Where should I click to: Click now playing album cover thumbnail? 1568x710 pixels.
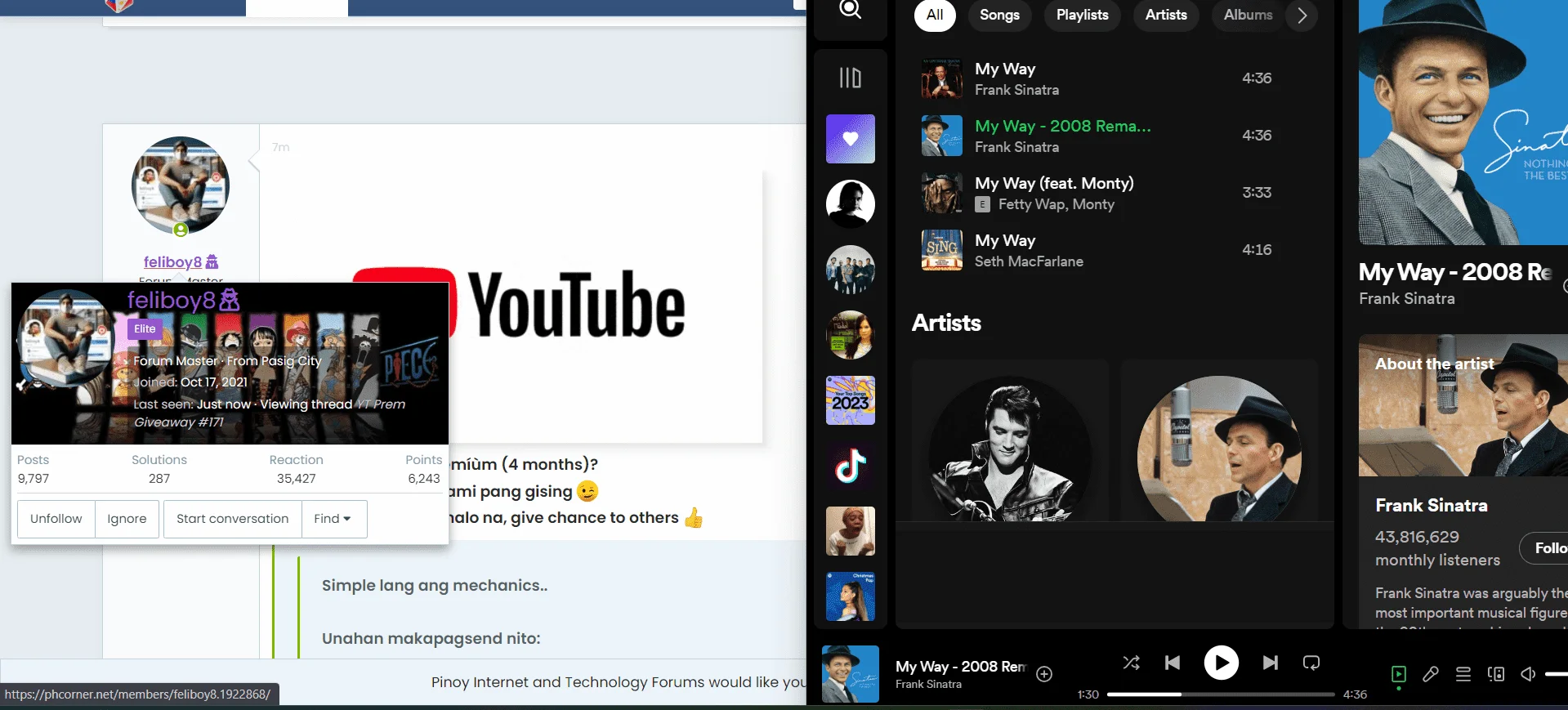851,674
